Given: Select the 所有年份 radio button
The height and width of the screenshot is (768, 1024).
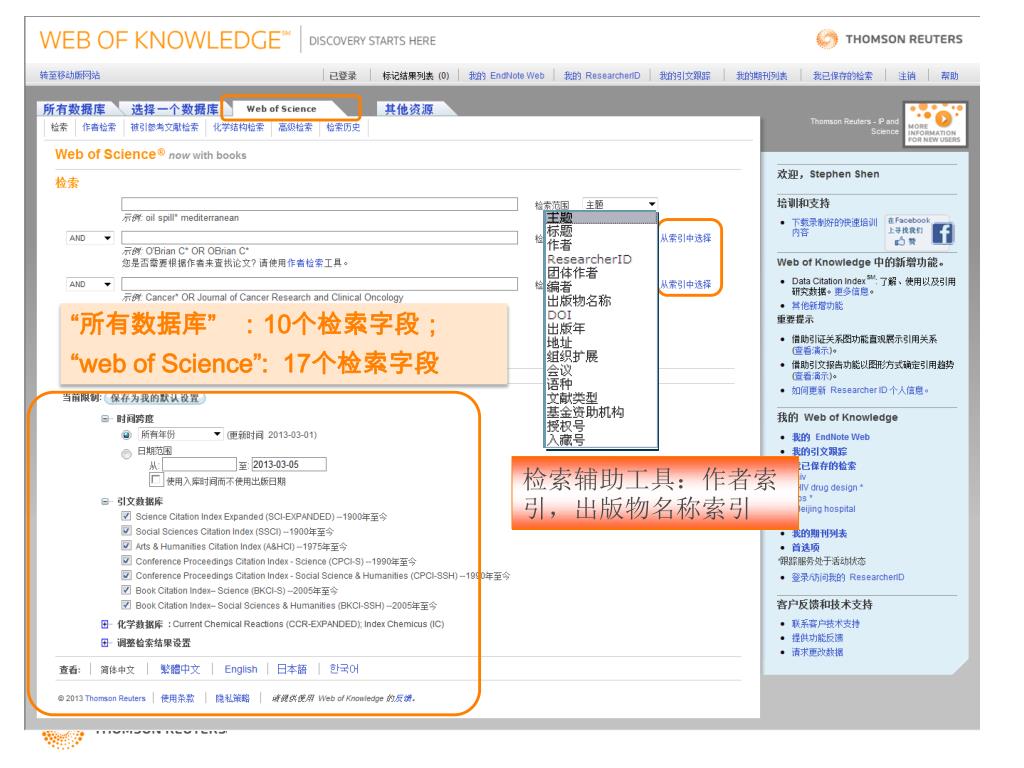Looking at the screenshot, I should (126, 435).
